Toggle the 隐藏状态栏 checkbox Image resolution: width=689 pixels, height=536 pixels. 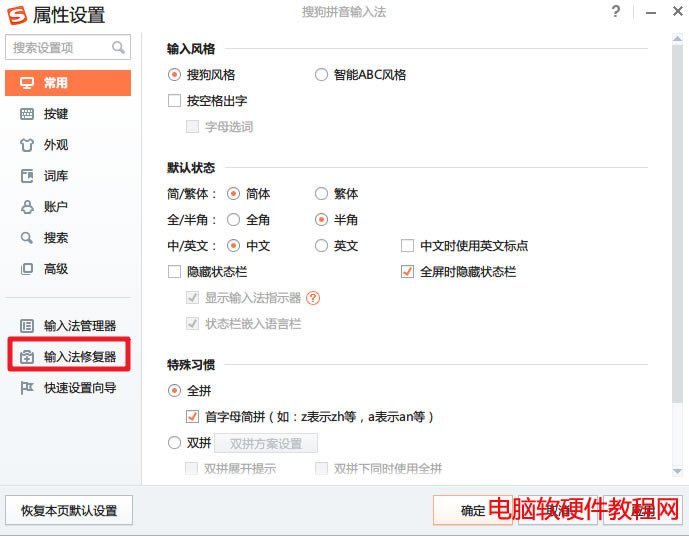pos(175,272)
